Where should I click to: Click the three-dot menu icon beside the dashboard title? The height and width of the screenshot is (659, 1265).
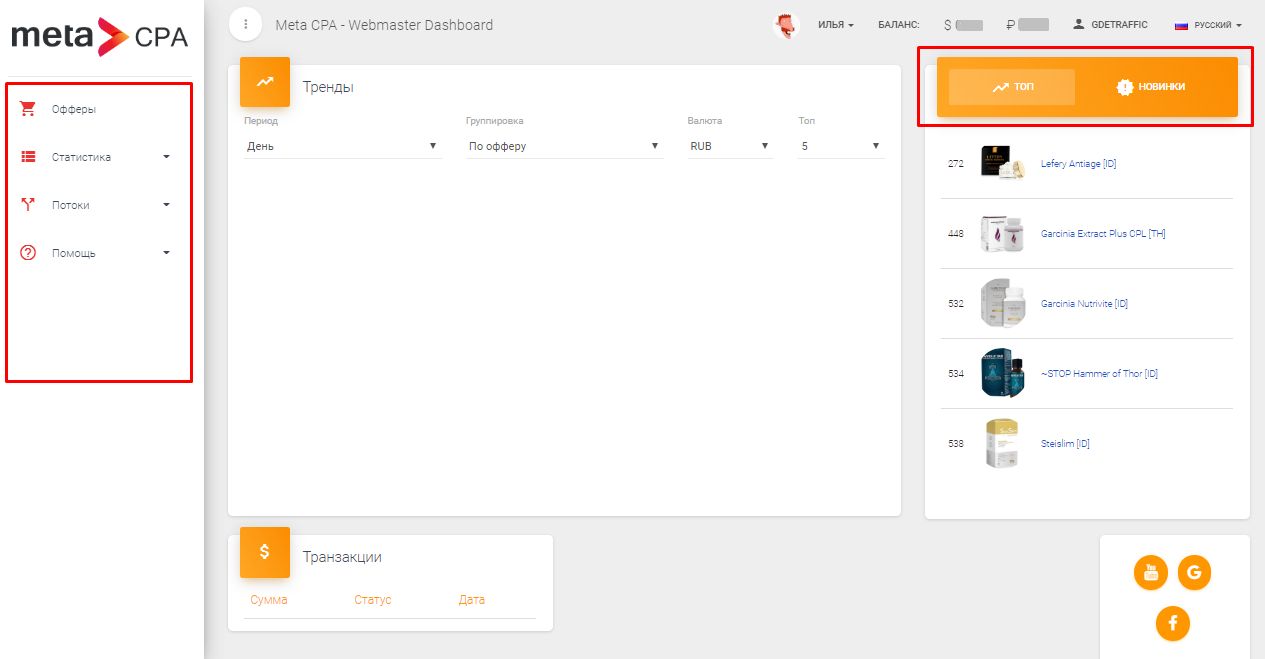coord(245,24)
